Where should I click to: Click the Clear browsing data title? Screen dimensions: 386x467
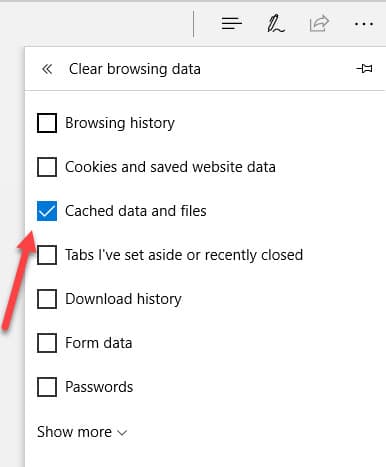click(135, 69)
